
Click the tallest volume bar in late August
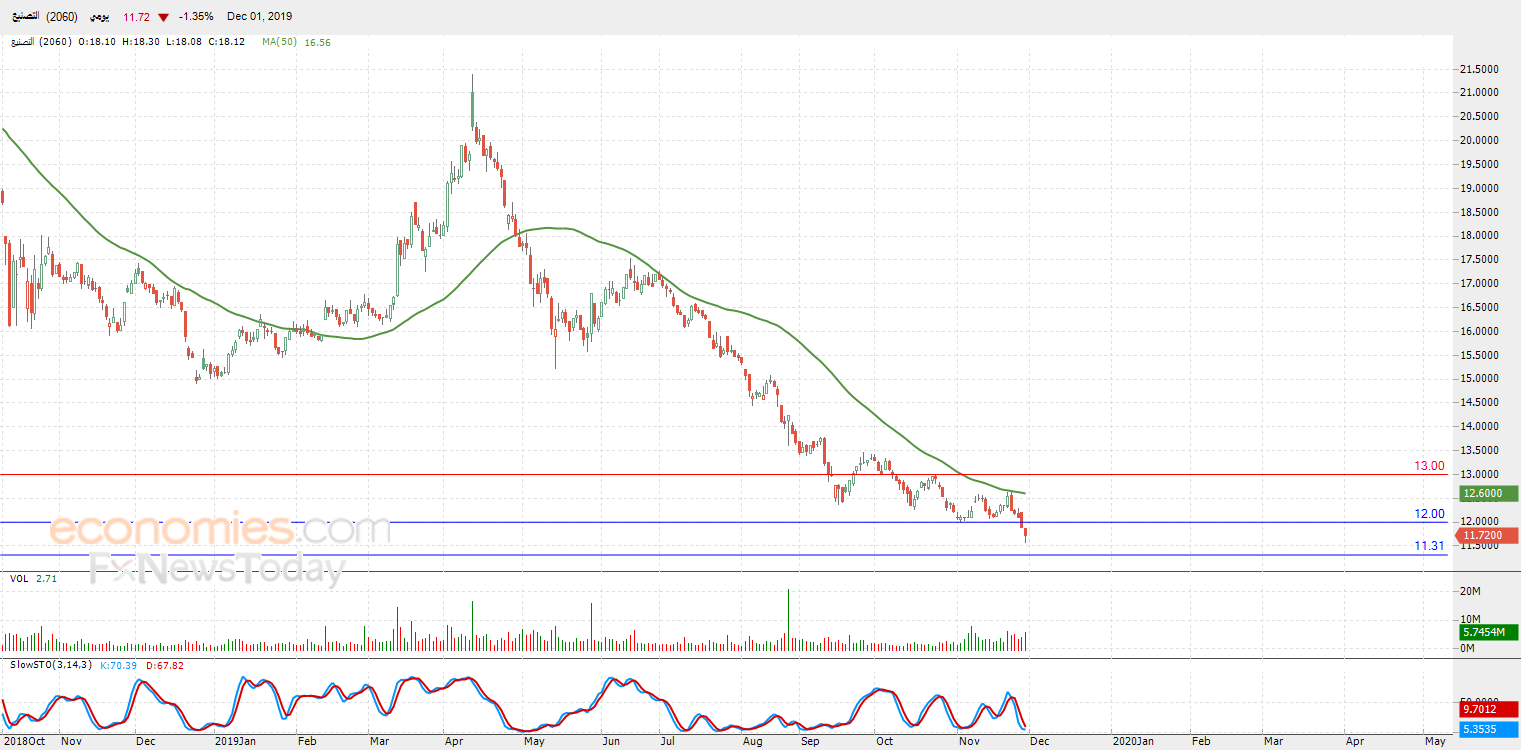[x=789, y=620]
